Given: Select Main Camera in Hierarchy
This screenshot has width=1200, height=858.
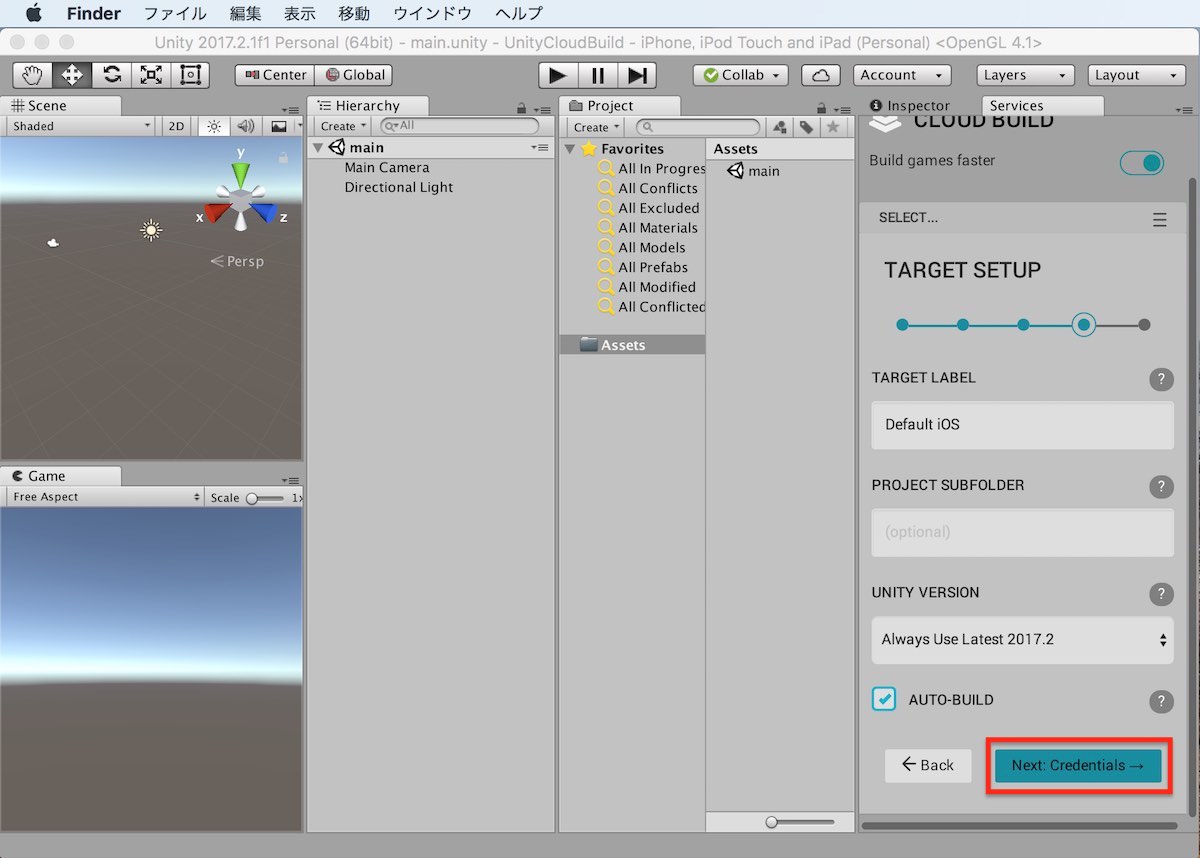Looking at the screenshot, I should coord(387,167).
